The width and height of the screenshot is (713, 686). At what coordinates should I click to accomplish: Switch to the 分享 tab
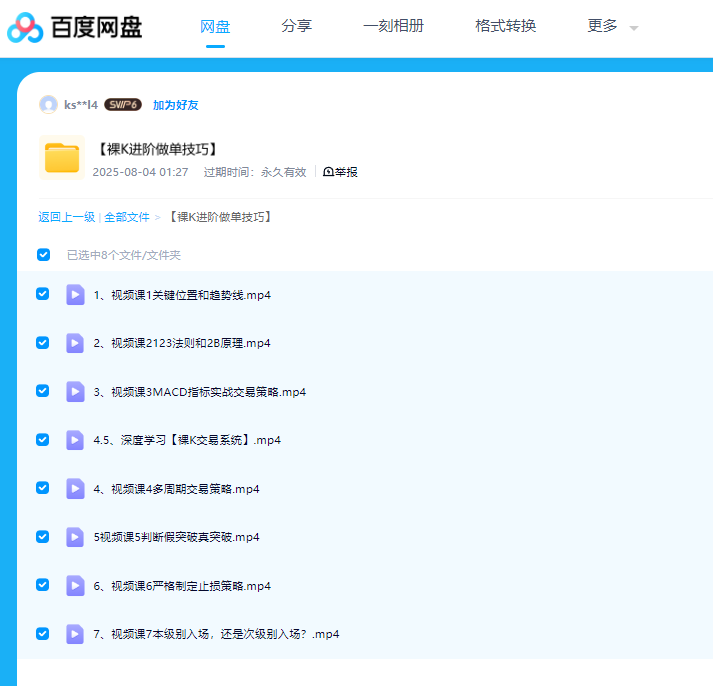tap(296, 26)
